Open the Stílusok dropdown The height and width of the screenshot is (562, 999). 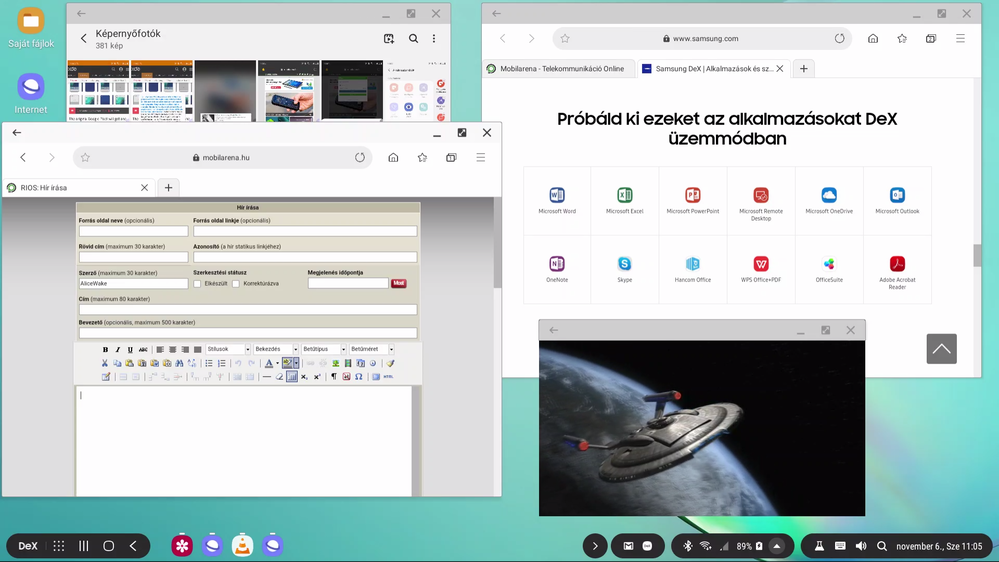228,349
